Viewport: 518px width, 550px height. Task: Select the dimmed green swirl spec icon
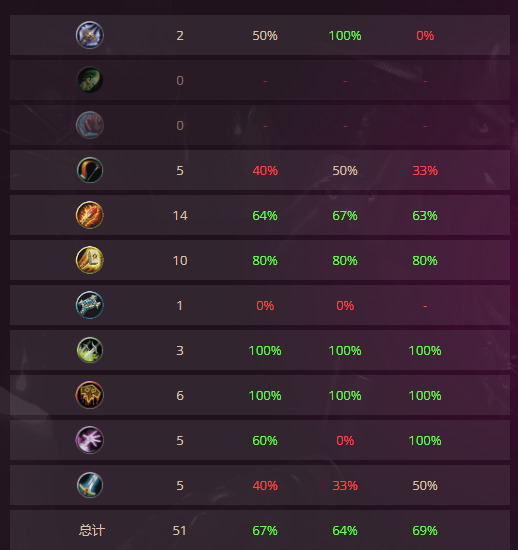(x=90, y=80)
